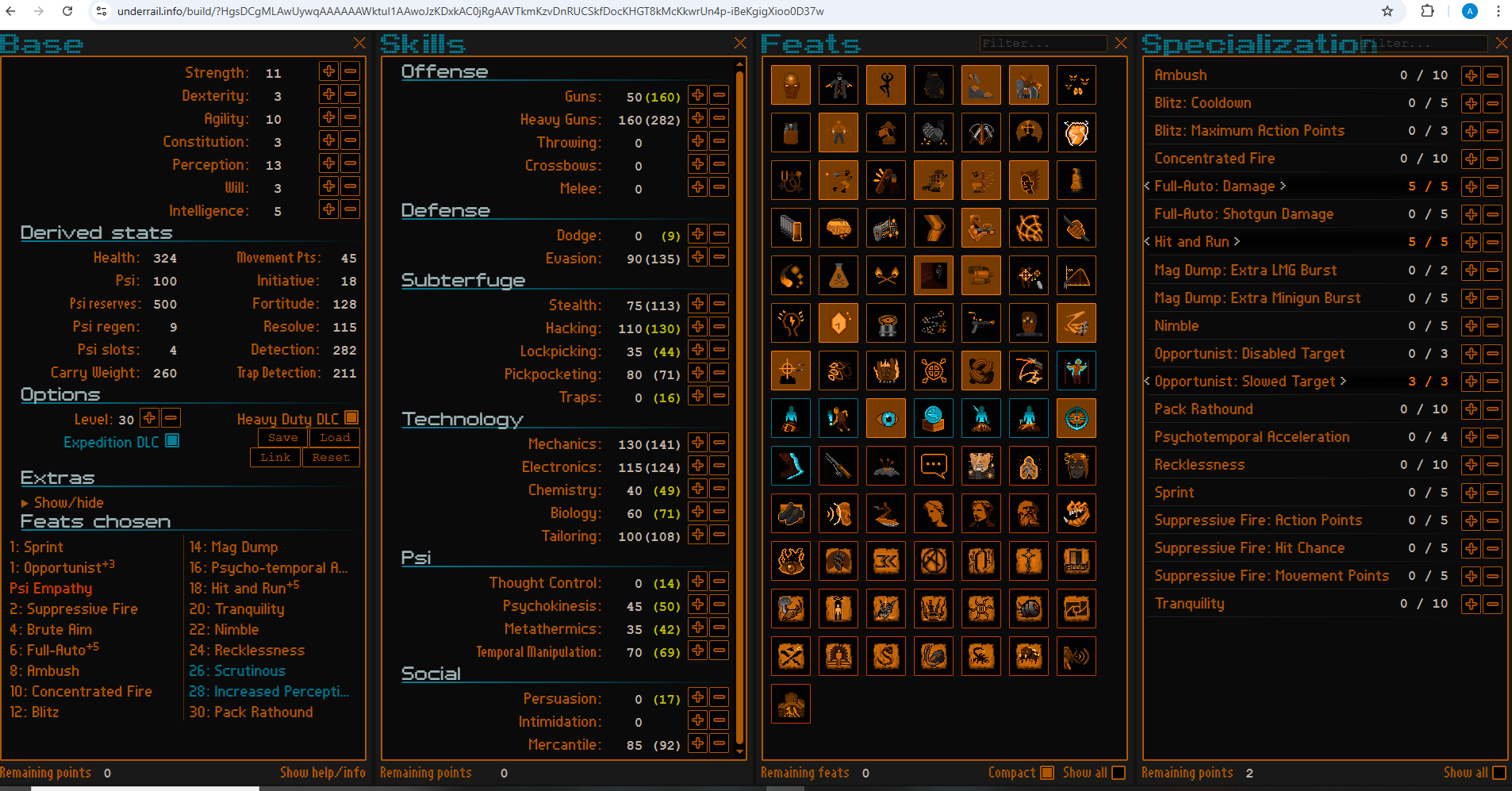Viewport: 1512px width, 791px height.
Task: Pick the pair of shoes feat icon
Action: coord(791,514)
